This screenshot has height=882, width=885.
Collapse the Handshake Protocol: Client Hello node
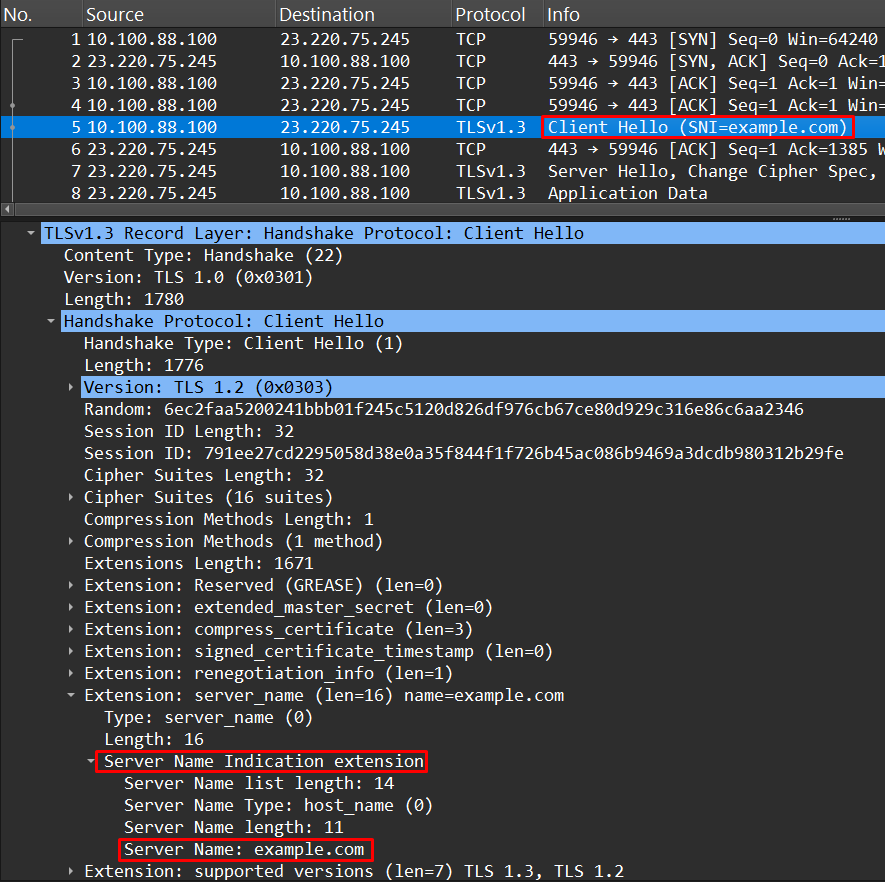[50, 320]
